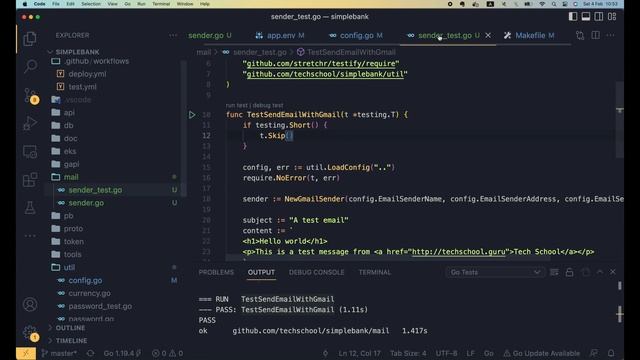Open the feedback icon in status bar
Screen dimensions: 640x360
(x=594, y=353)
